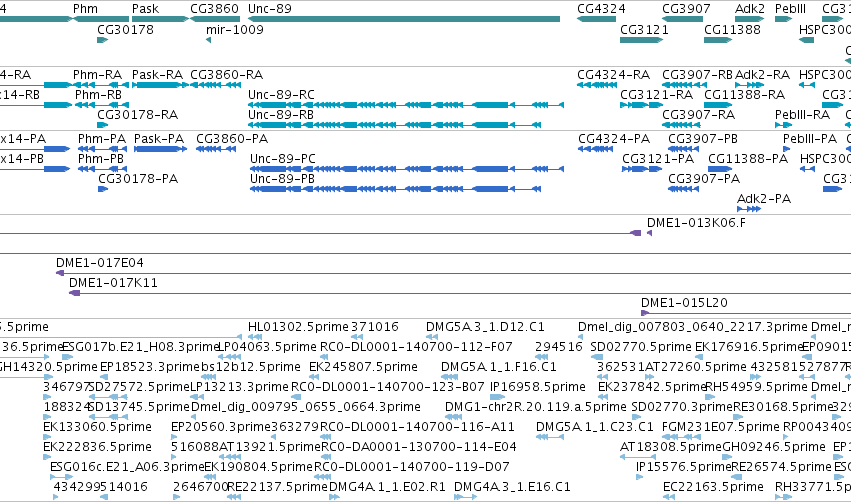This screenshot has width=851, height=502.
Task: Click the PebIII-RA transcript label
Action: click(x=802, y=115)
